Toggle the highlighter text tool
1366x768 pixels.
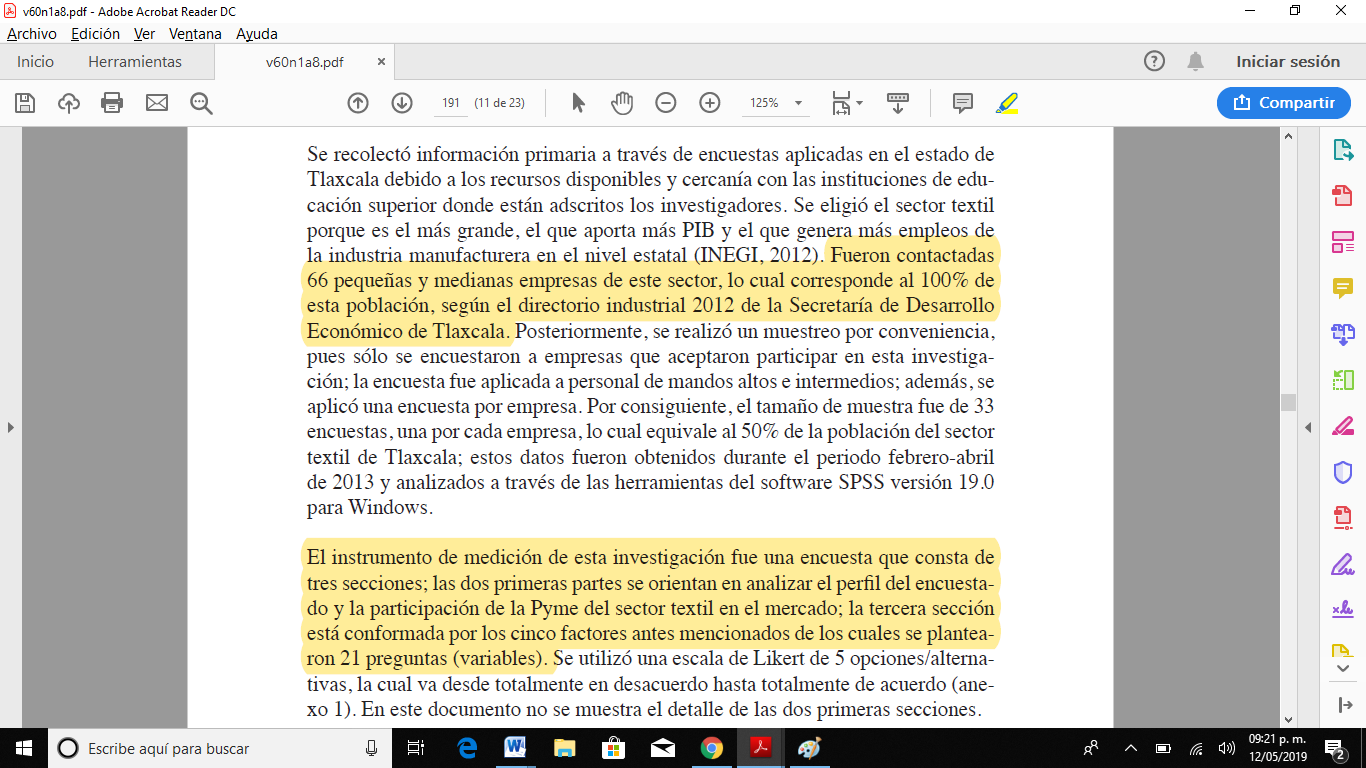(1006, 103)
